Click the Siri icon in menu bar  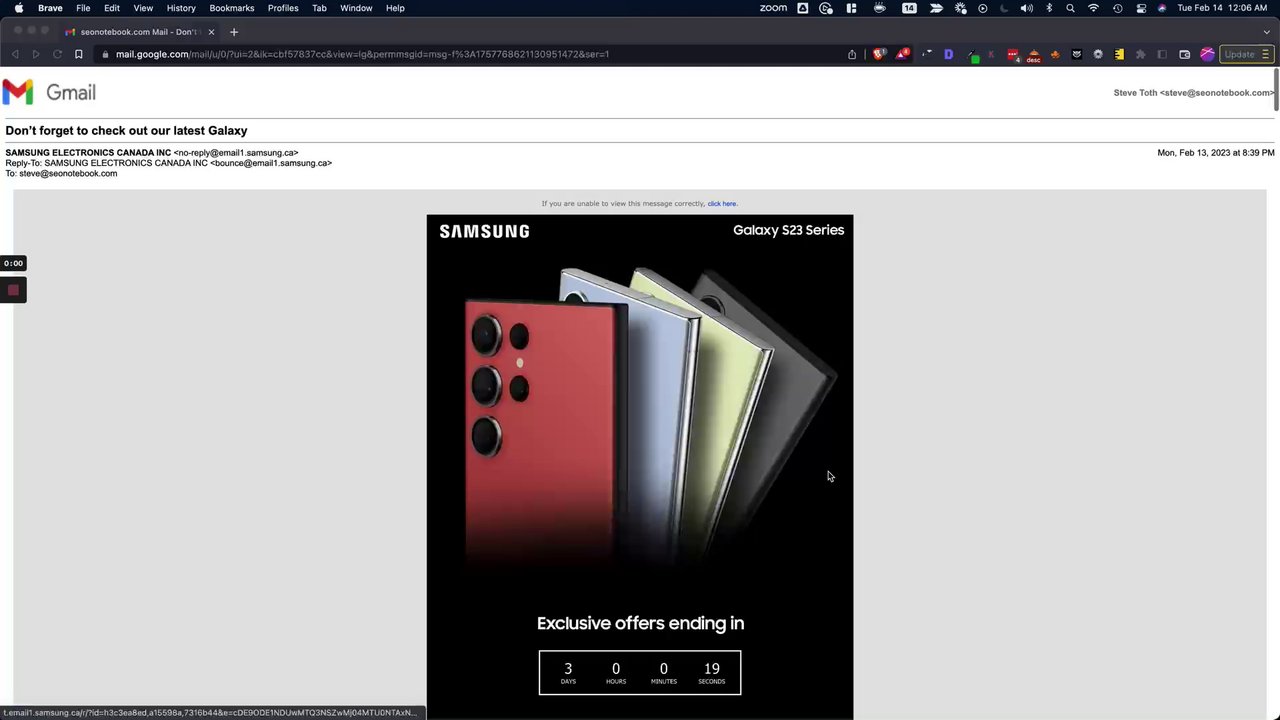(1162, 8)
